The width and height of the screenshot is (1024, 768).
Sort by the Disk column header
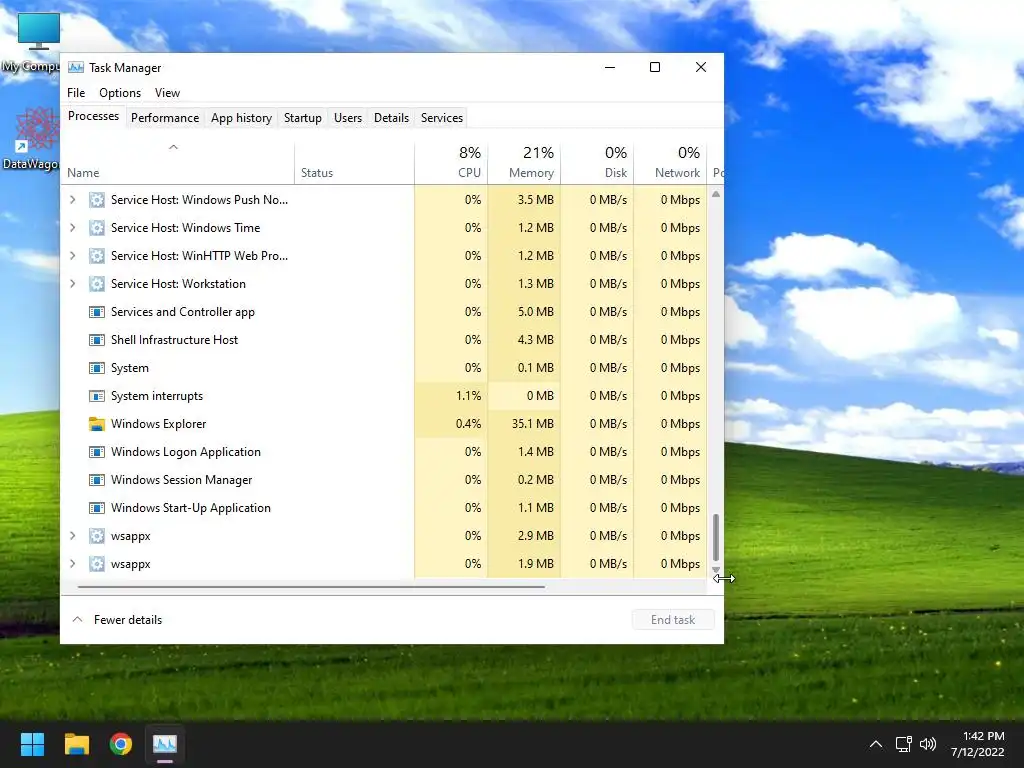597,163
